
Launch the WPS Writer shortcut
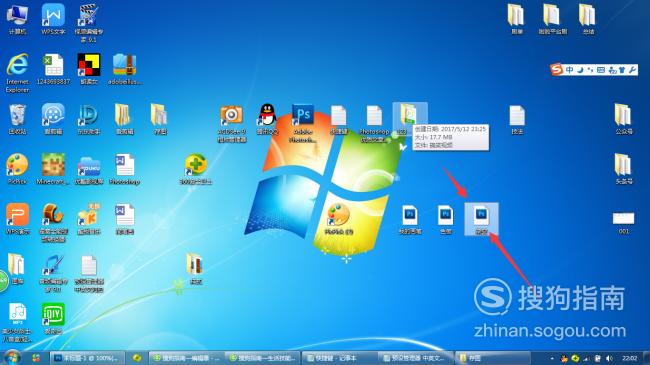tap(53, 19)
